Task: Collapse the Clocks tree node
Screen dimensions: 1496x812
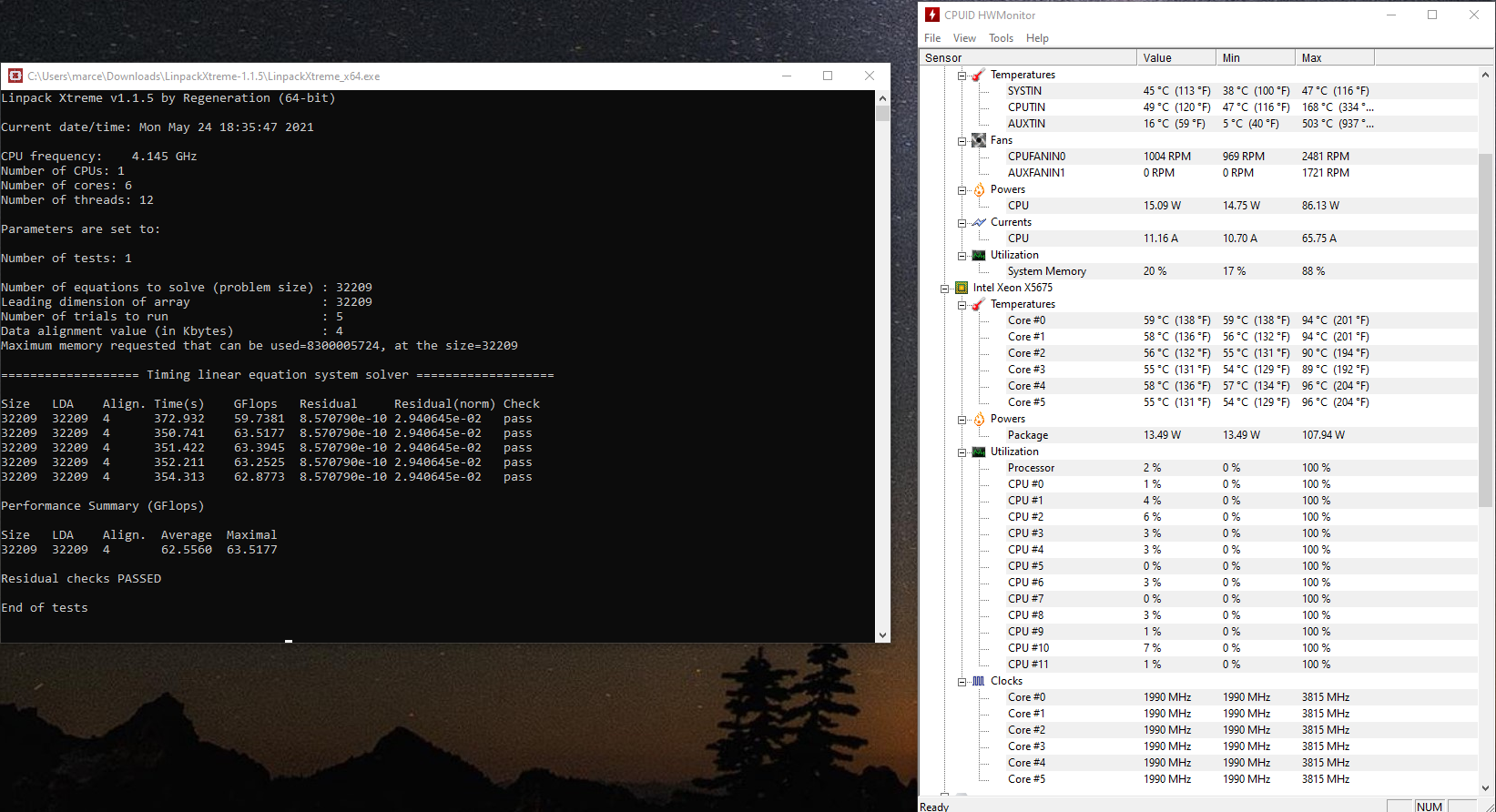Action: [x=962, y=681]
